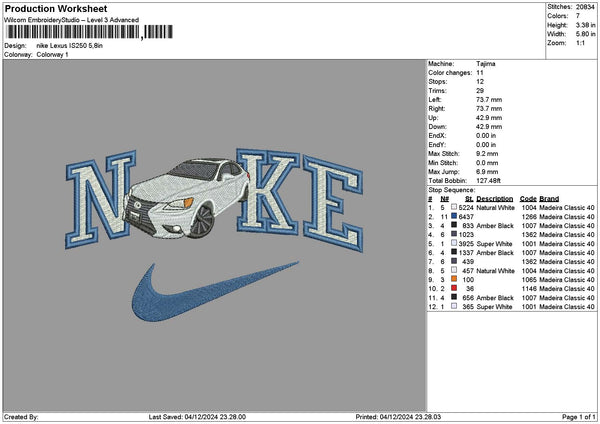This screenshot has height=424, width=600.
Task: Click the Color changes value 11
Action: 480,73
